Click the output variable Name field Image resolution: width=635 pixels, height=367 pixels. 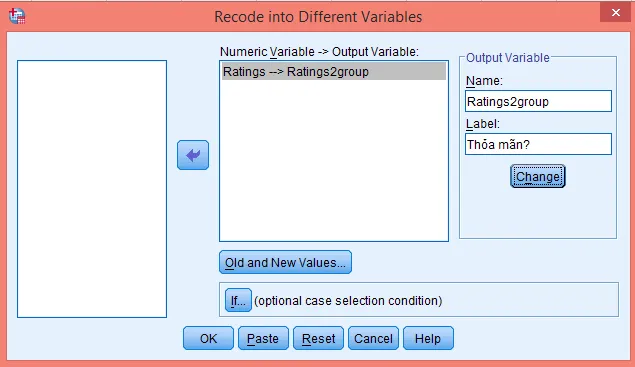click(x=538, y=101)
